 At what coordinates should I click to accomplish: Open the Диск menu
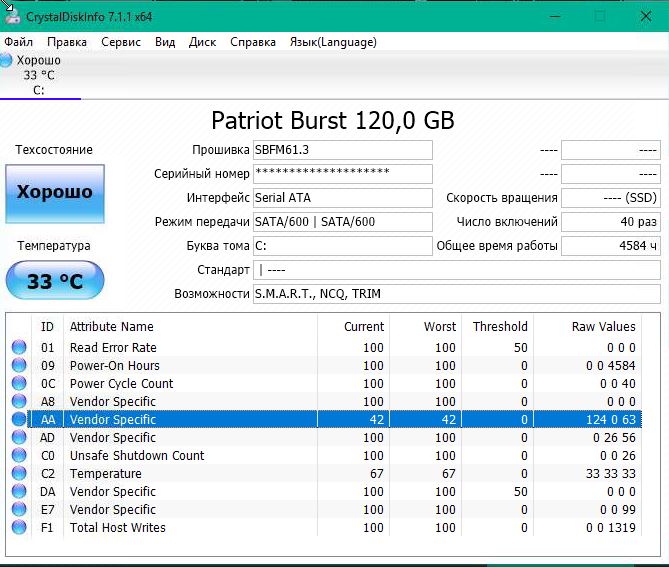(x=202, y=42)
